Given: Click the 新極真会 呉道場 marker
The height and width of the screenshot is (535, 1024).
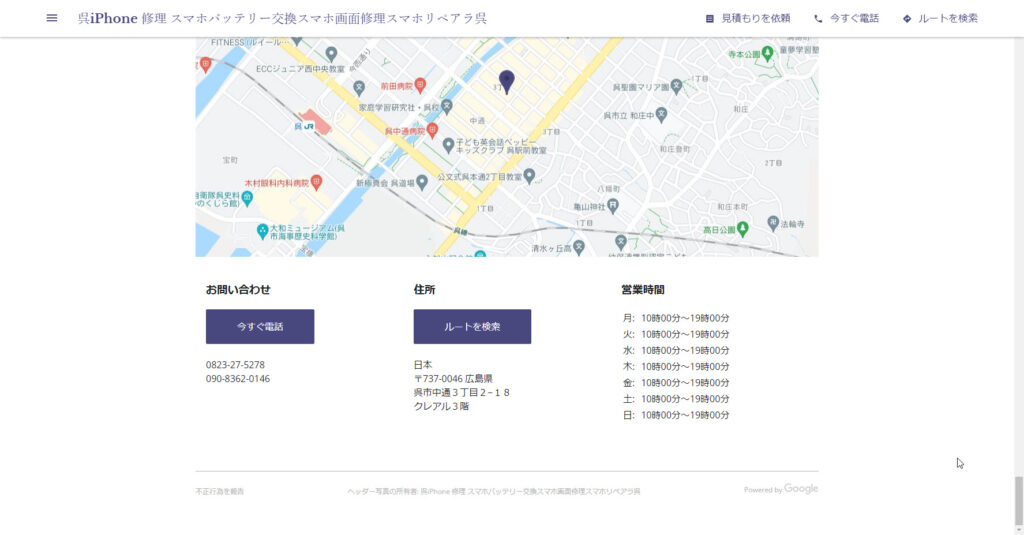Looking at the screenshot, I should [422, 182].
